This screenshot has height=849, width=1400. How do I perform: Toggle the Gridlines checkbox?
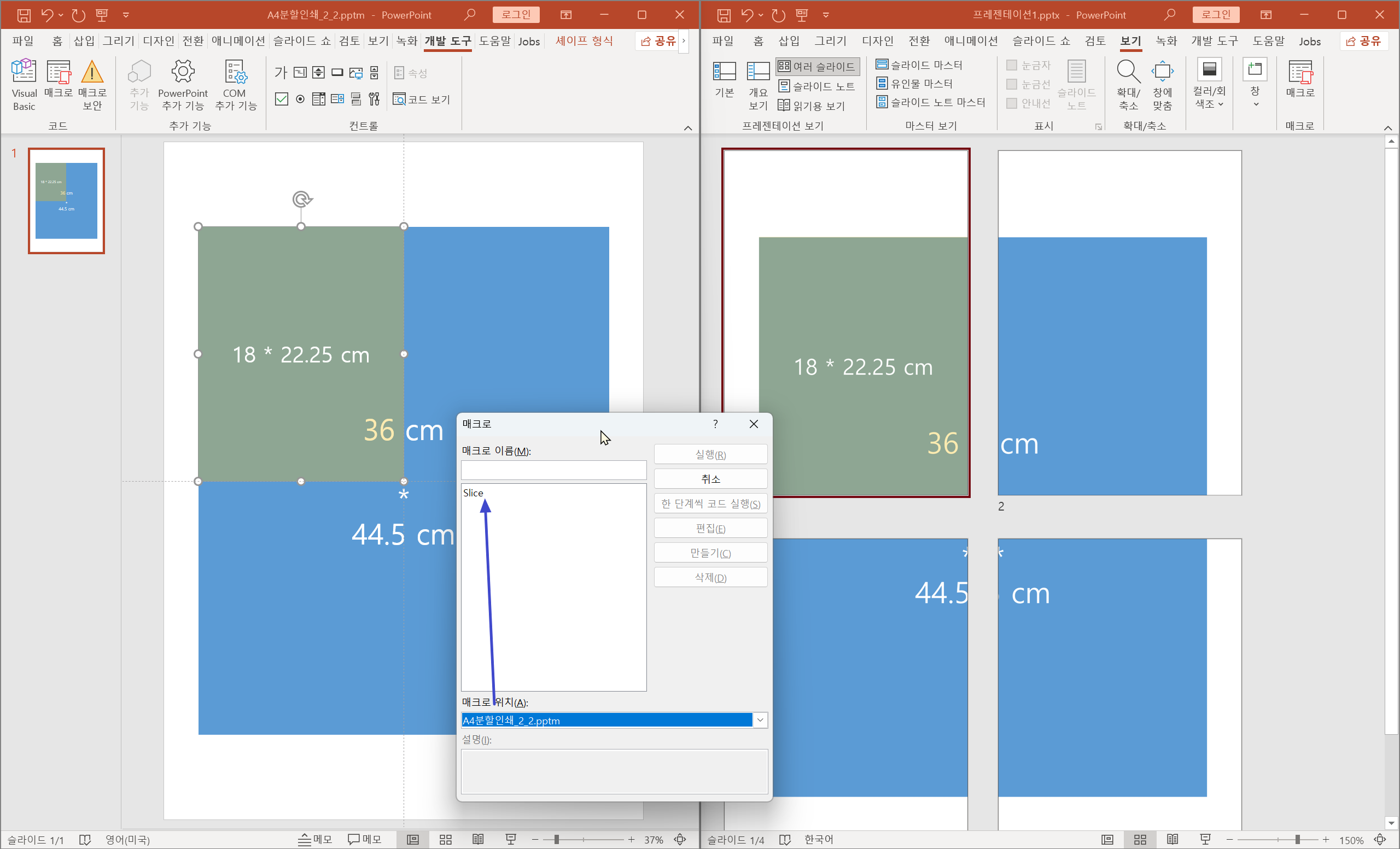[x=1011, y=85]
